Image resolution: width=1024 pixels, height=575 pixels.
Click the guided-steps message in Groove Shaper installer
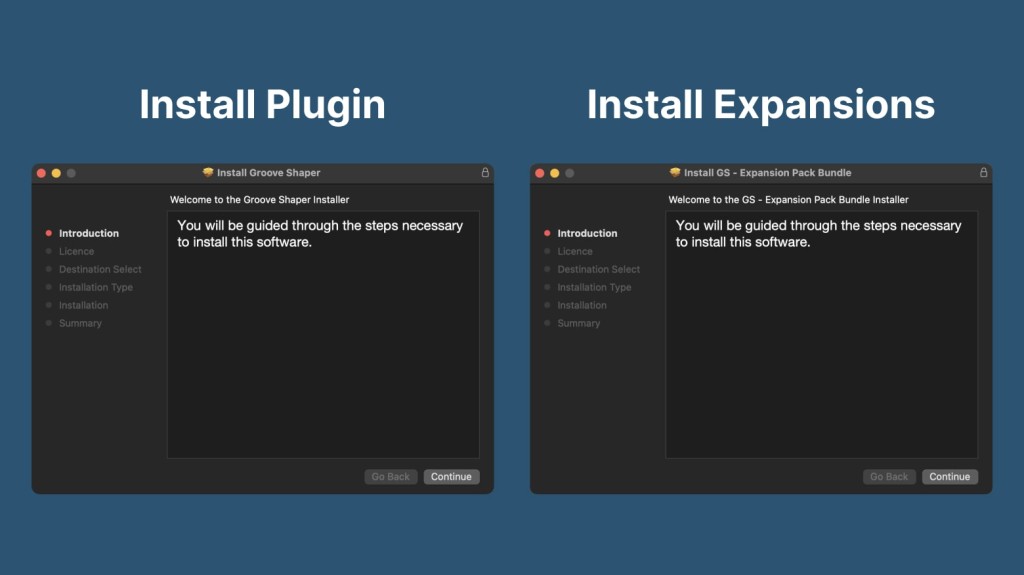pyautogui.click(x=320, y=234)
